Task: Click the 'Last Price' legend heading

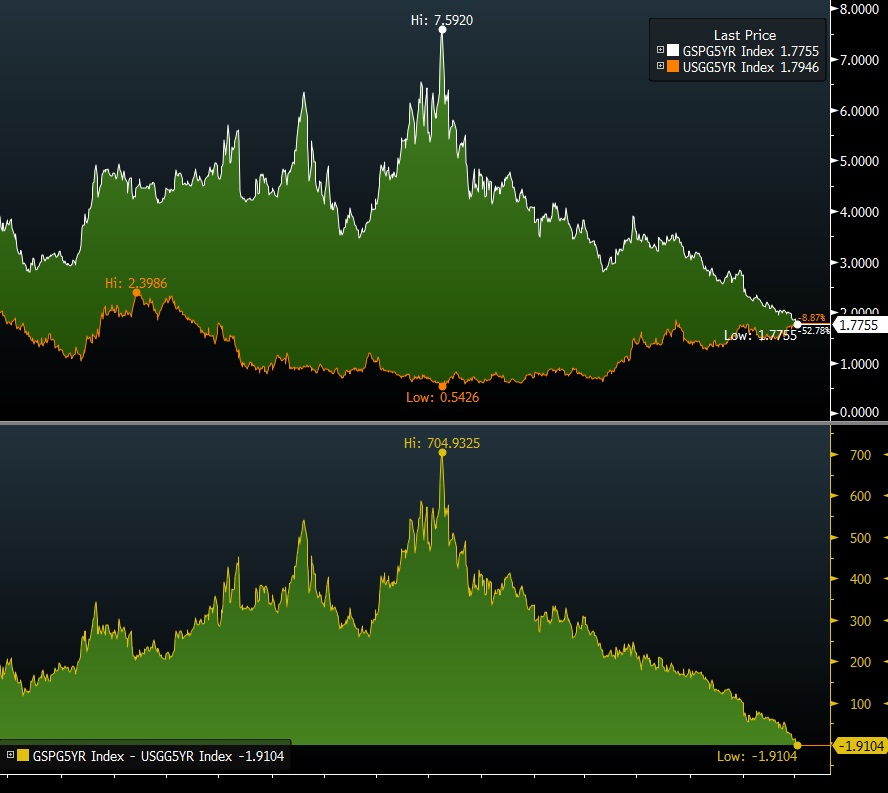Action: point(745,35)
